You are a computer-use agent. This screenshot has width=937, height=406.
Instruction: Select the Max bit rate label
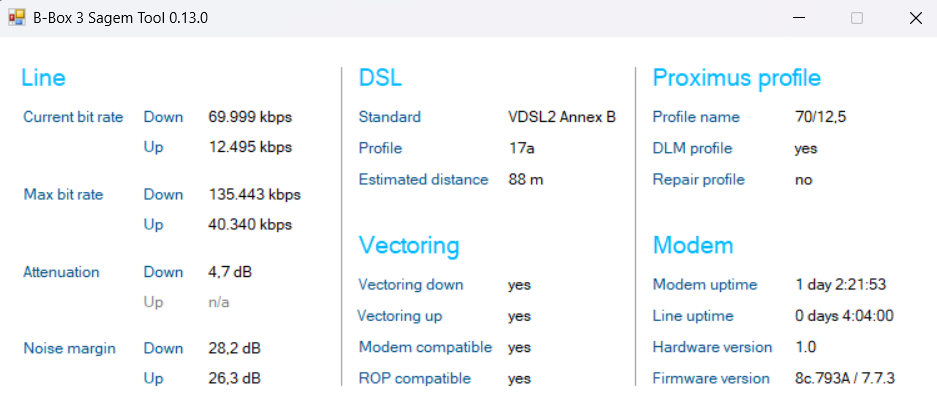click(x=63, y=194)
